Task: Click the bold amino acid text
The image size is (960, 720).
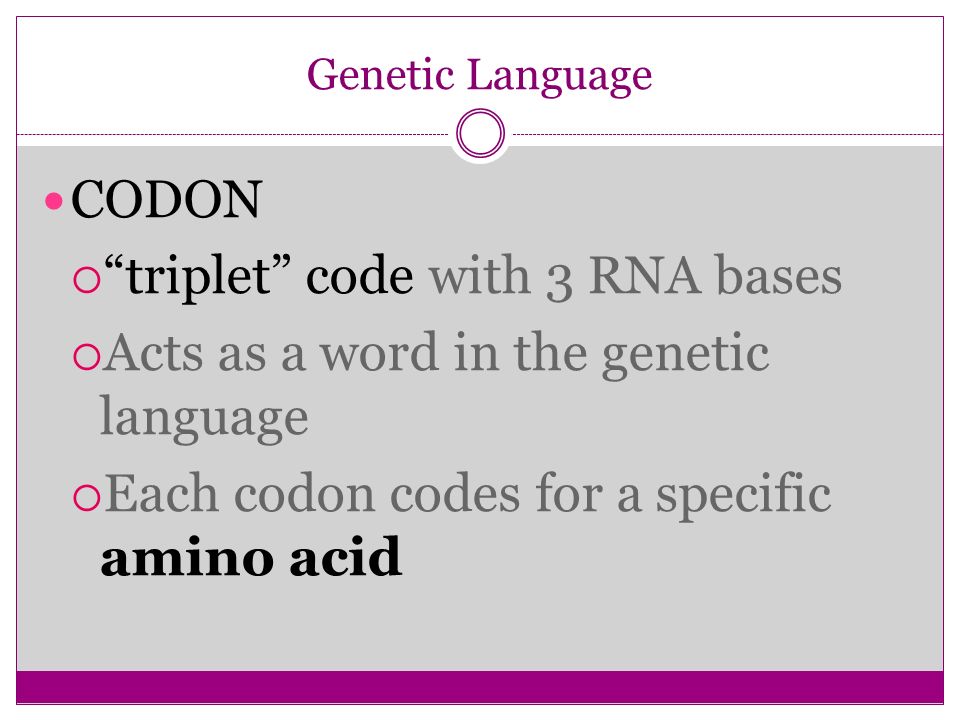Action: coord(251,557)
